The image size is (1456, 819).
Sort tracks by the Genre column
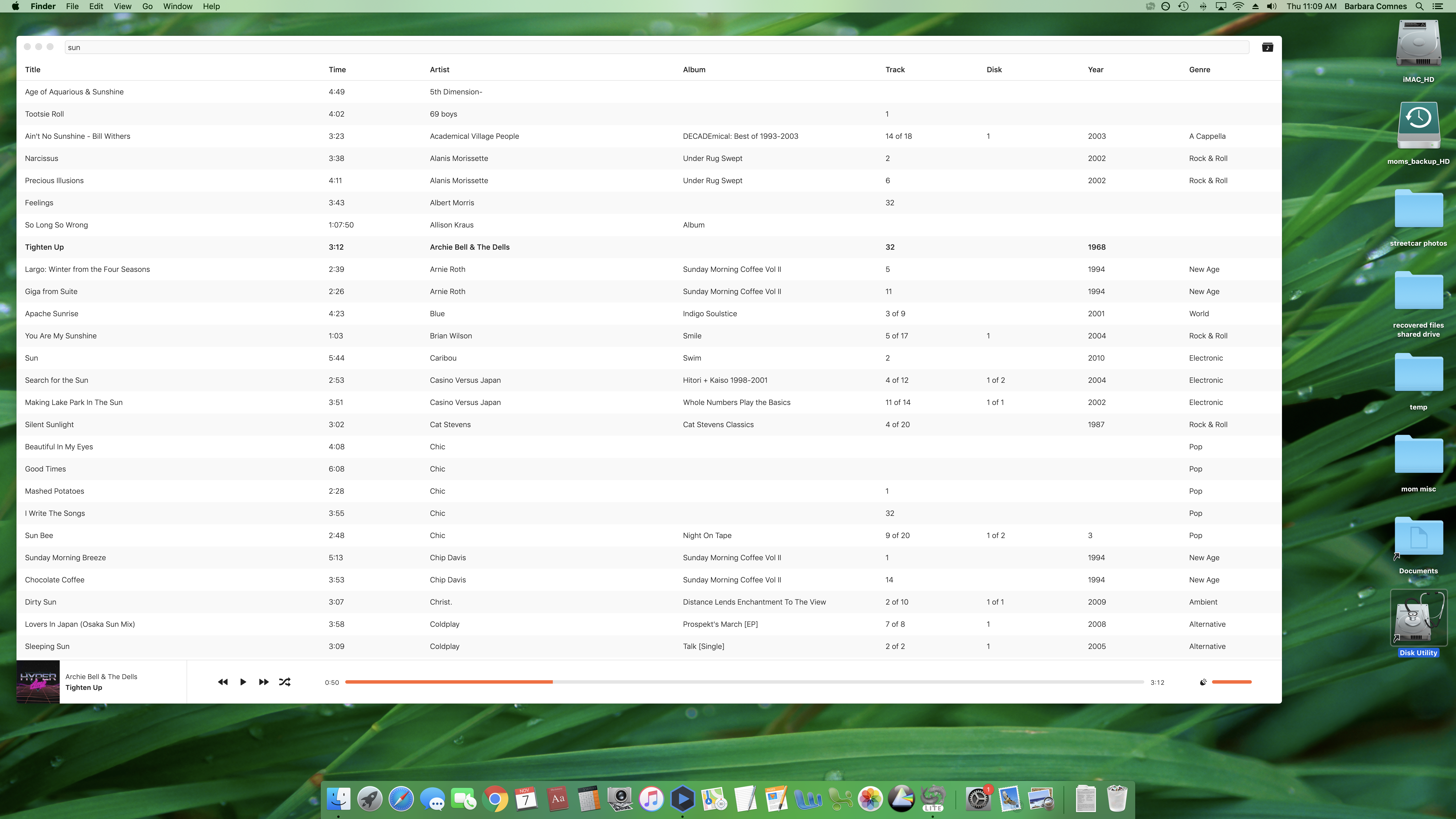coord(1199,69)
